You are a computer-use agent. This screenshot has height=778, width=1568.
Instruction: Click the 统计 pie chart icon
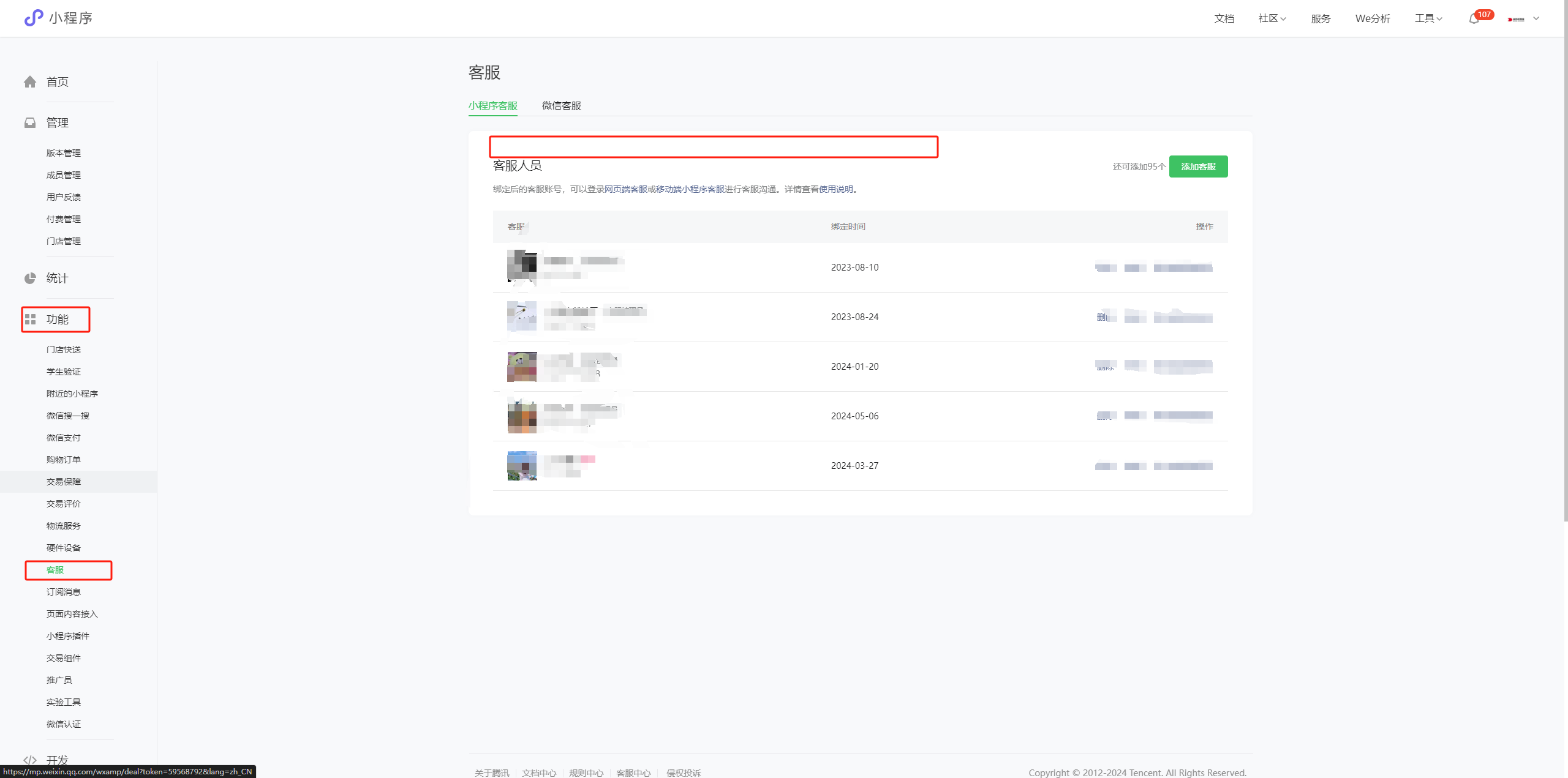pyautogui.click(x=30, y=279)
